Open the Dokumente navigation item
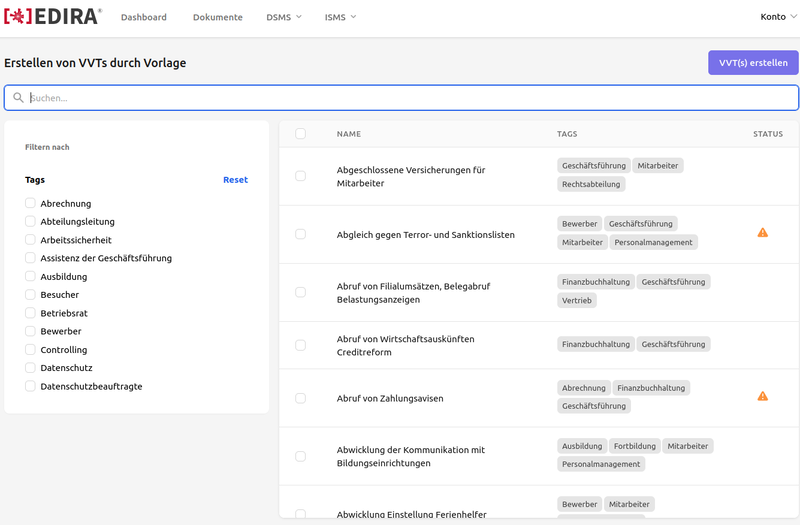Image resolution: width=800 pixels, height=525 pixels. (x=217, y=17)
